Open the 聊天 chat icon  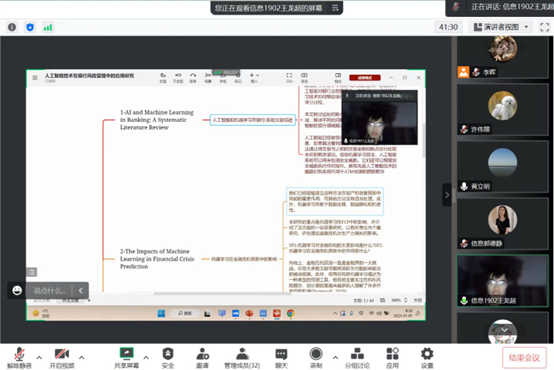tap(281, 353)
